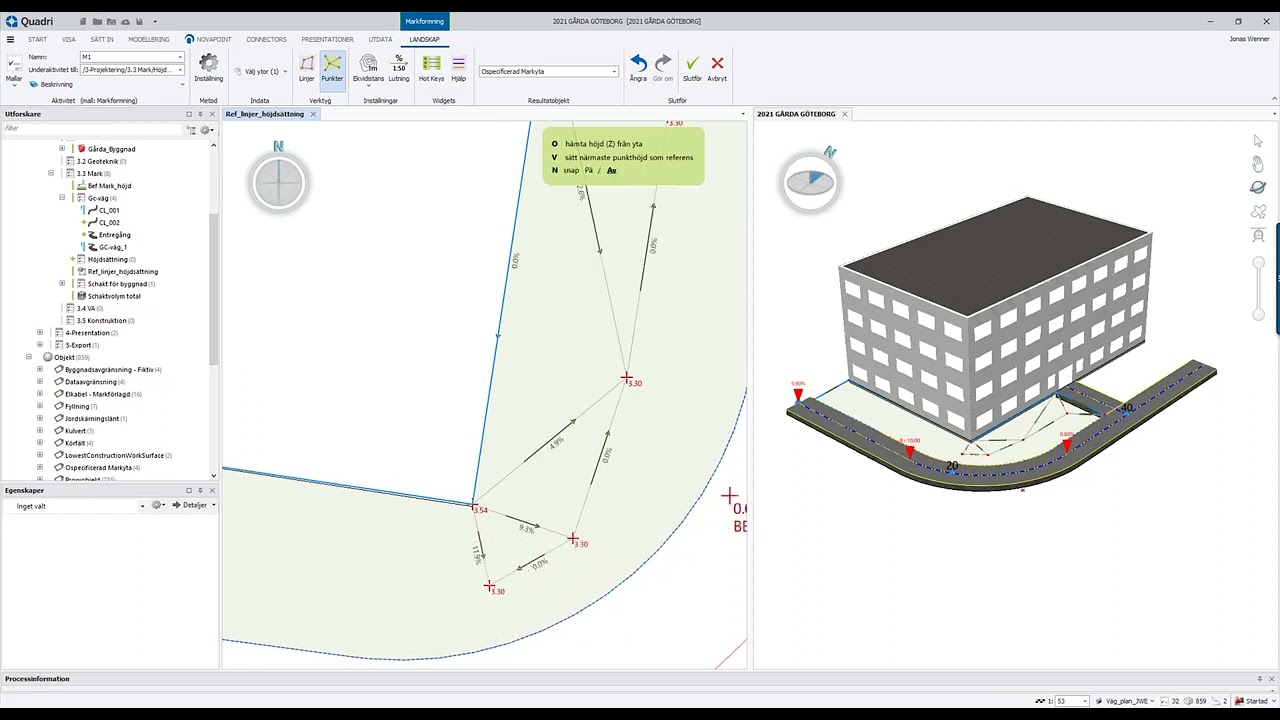The height and width of the screenshot is (720, 1280).
Task: Close the Ref_linjer_höjdsättning tab
Action: coord(313,114)
